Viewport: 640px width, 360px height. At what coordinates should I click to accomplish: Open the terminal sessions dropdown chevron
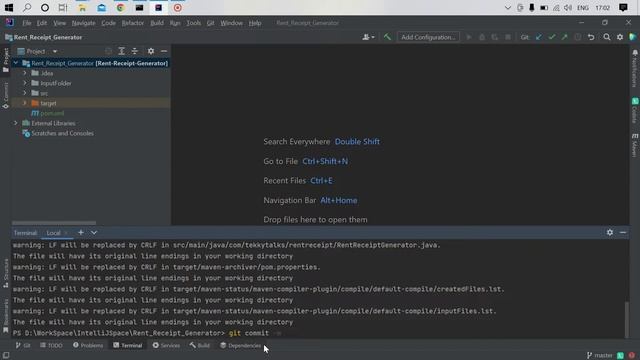[x=94, y=232]
